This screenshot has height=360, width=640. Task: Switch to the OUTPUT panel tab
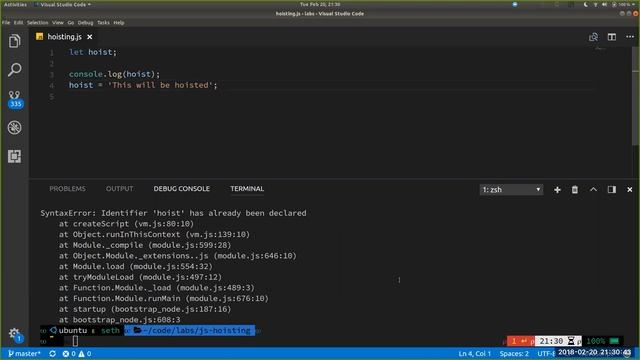119,189
